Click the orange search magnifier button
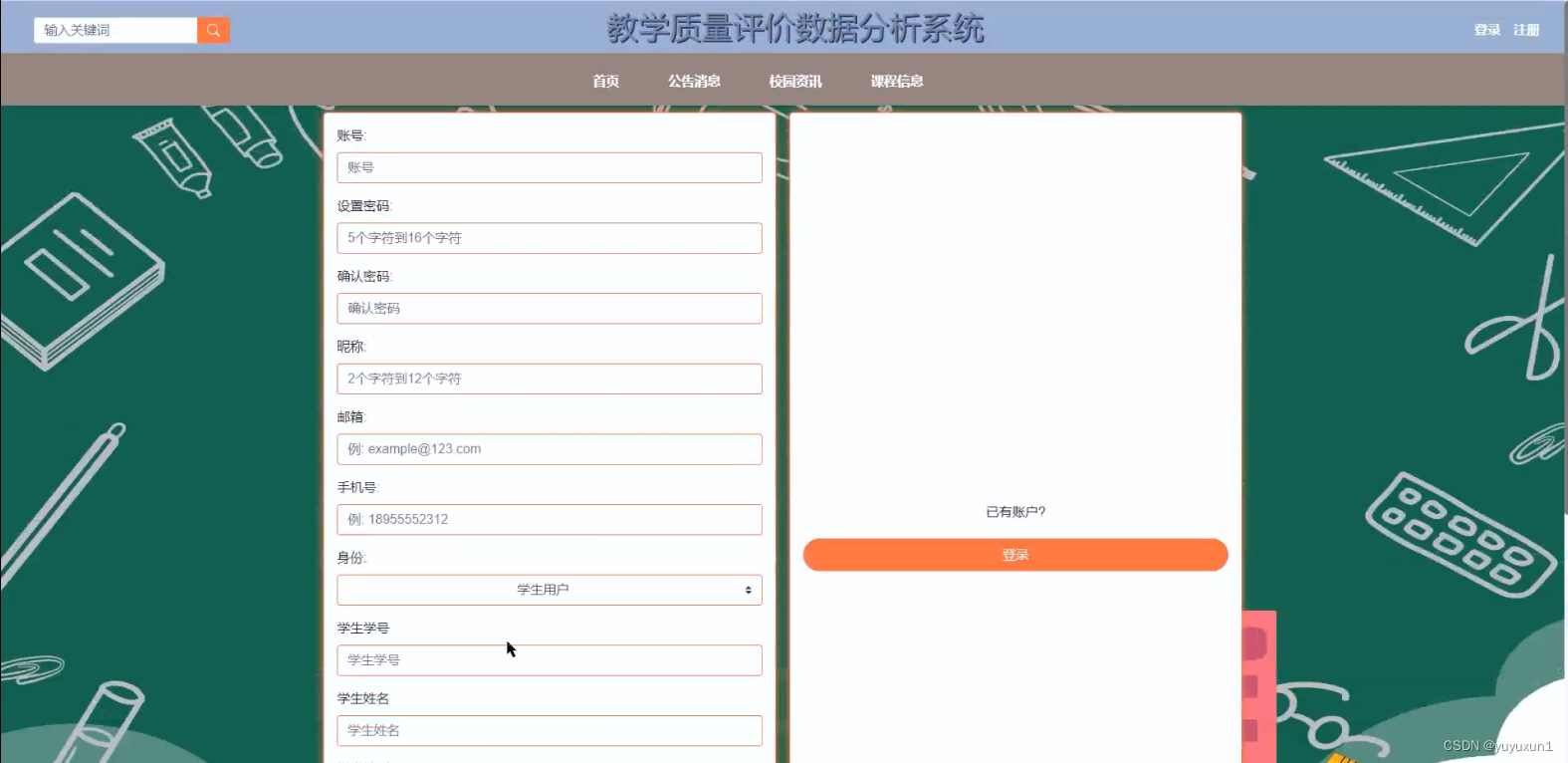This screenshot has height=763, width=1568. click(x=213, y=31)
